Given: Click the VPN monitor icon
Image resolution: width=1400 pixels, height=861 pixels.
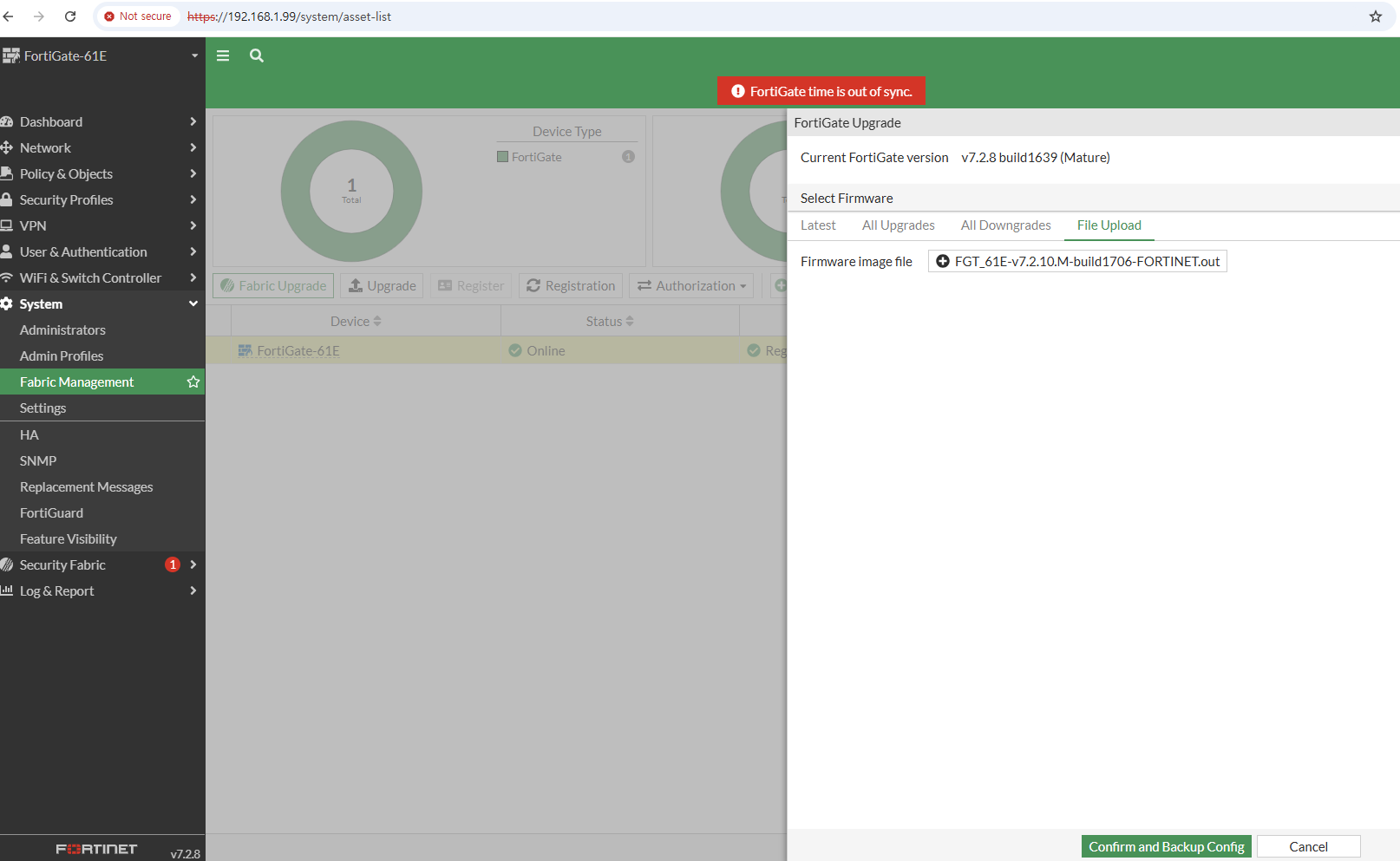Looking at the screenshot, I should pos(6,225).
